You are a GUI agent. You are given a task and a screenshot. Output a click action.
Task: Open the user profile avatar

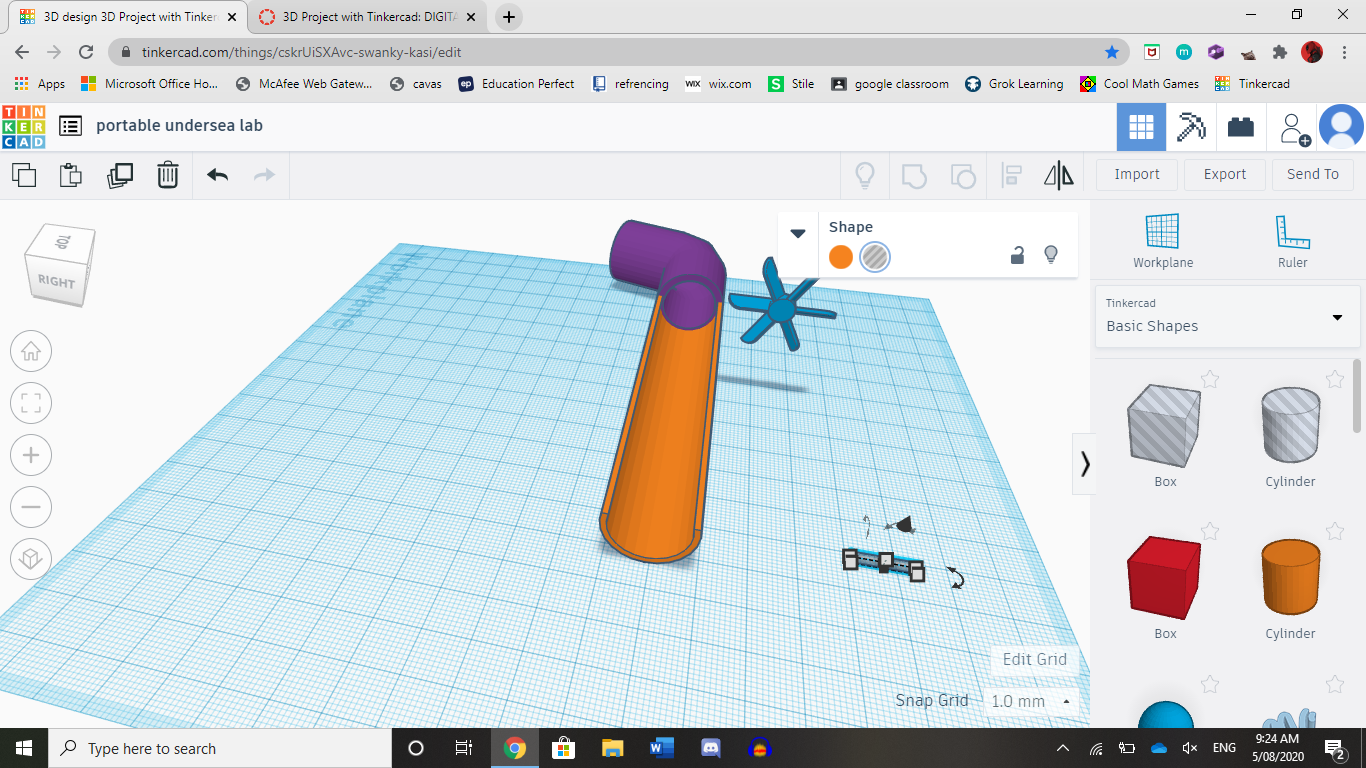(x=1341, y=127)
